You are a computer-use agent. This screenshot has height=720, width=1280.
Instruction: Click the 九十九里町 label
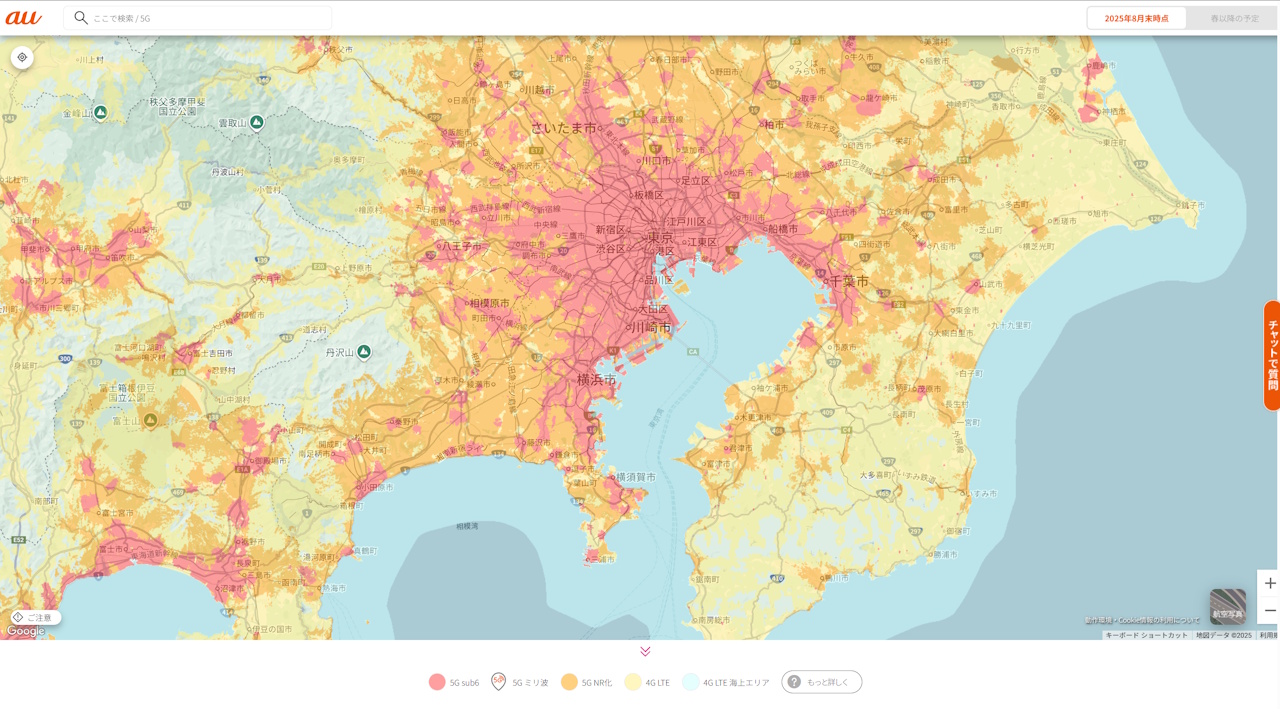point(1011,325)
